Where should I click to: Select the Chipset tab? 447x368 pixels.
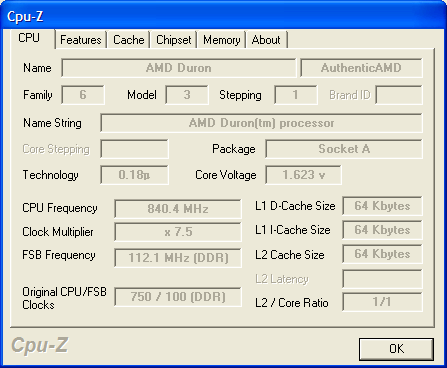coord(174,40)
